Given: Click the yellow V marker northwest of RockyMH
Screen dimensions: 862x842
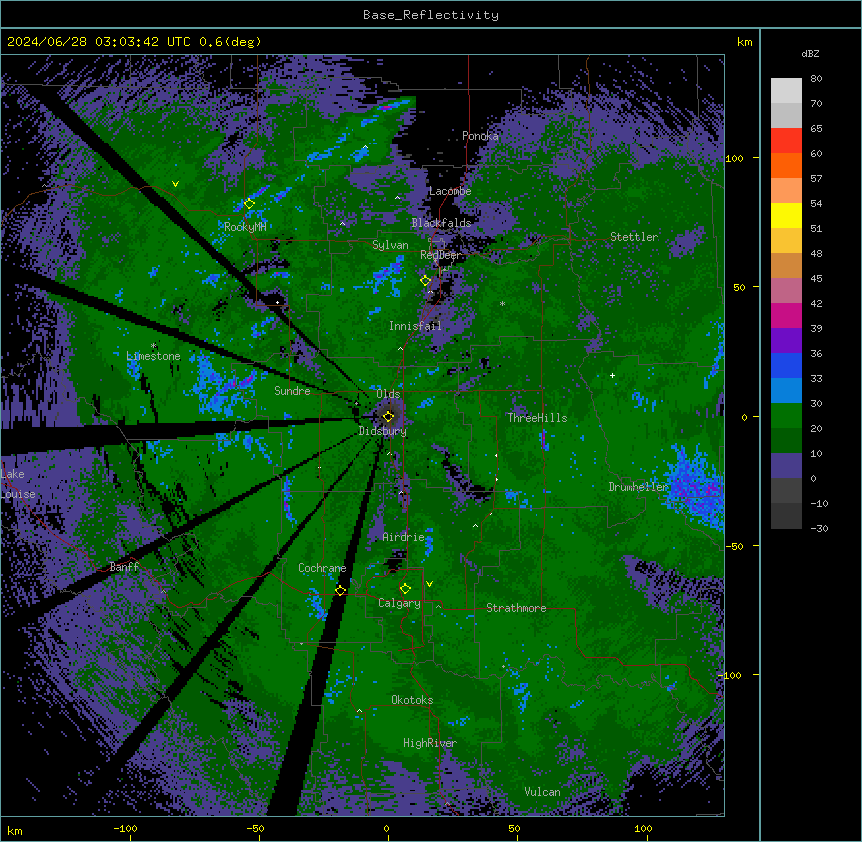Looking at the screenshot, I should coord(175,184).
